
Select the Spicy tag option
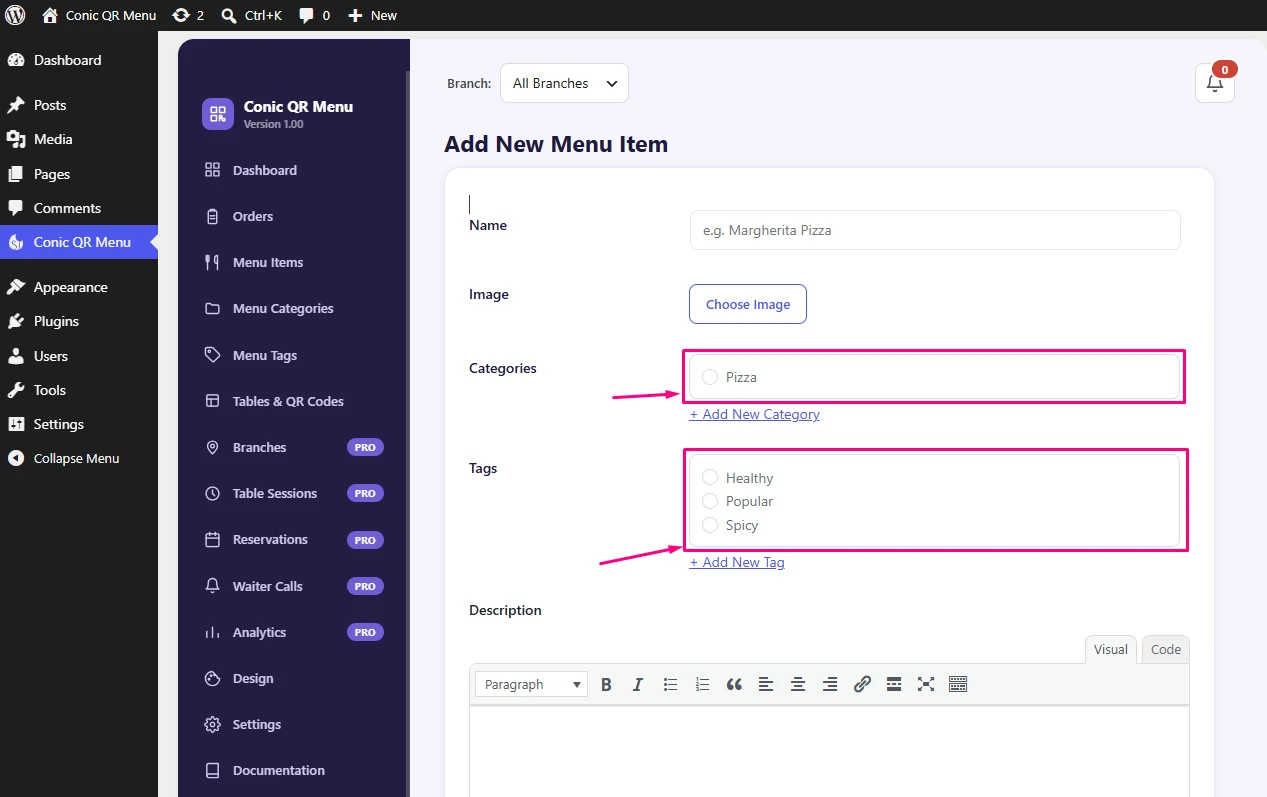click(710, 525)
